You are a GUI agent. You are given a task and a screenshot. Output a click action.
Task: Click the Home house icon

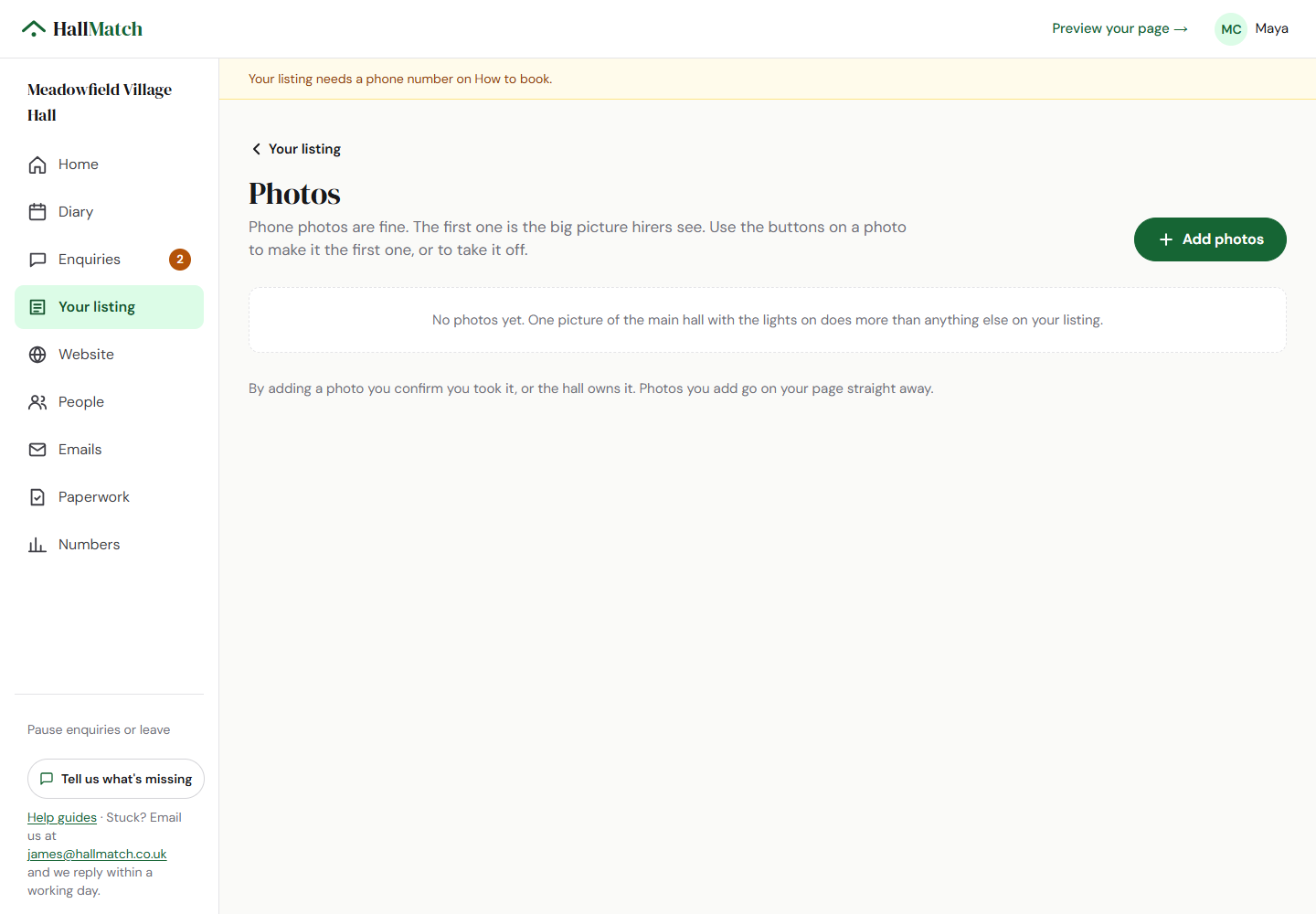coord(37,165)
